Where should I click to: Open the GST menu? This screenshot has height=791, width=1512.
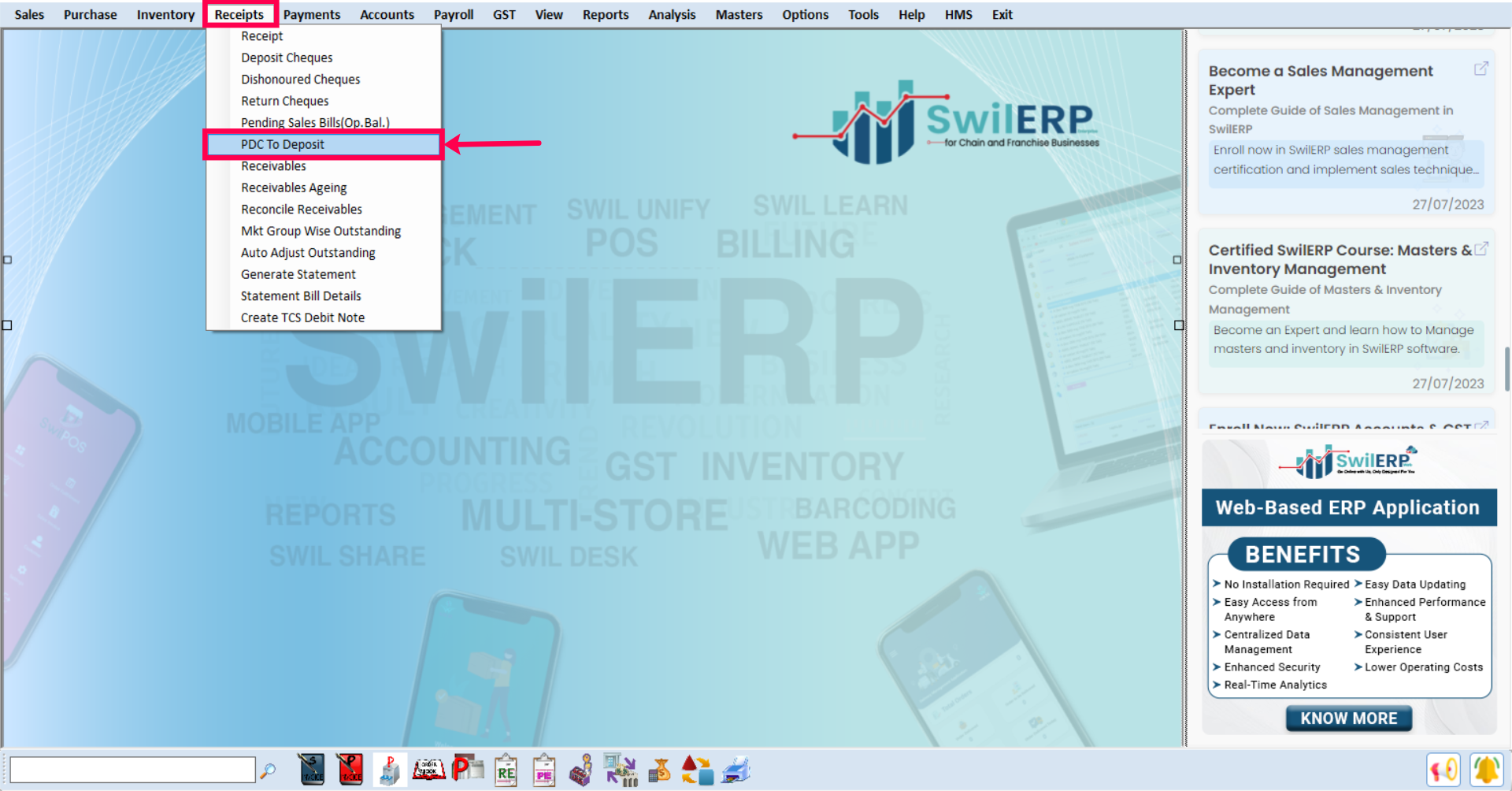(x=504, y=14)
